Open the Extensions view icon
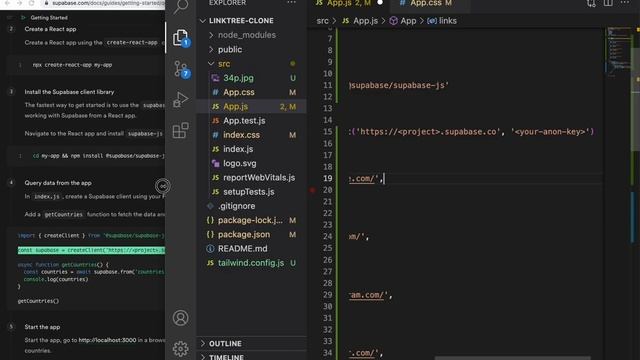This screenshot has width=640, height=360. (180, 131)
